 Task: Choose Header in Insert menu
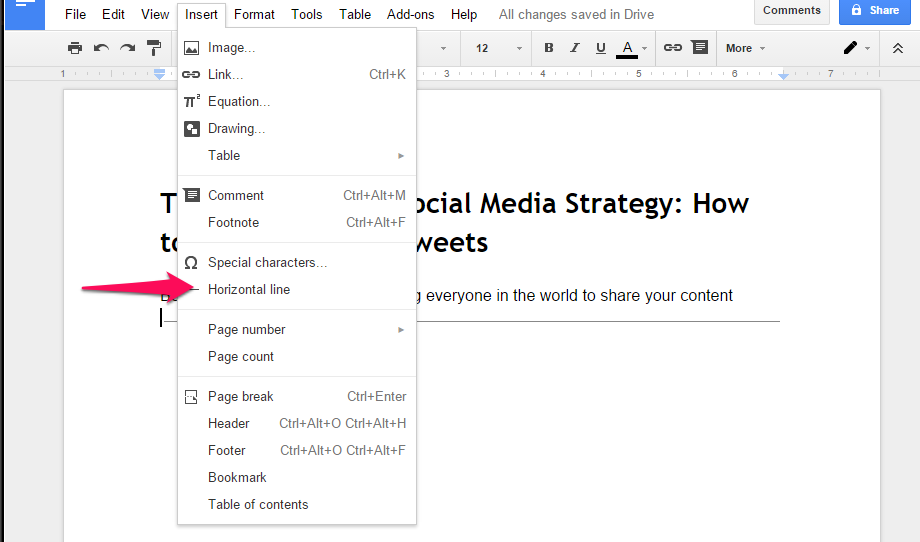coord(297,423)
